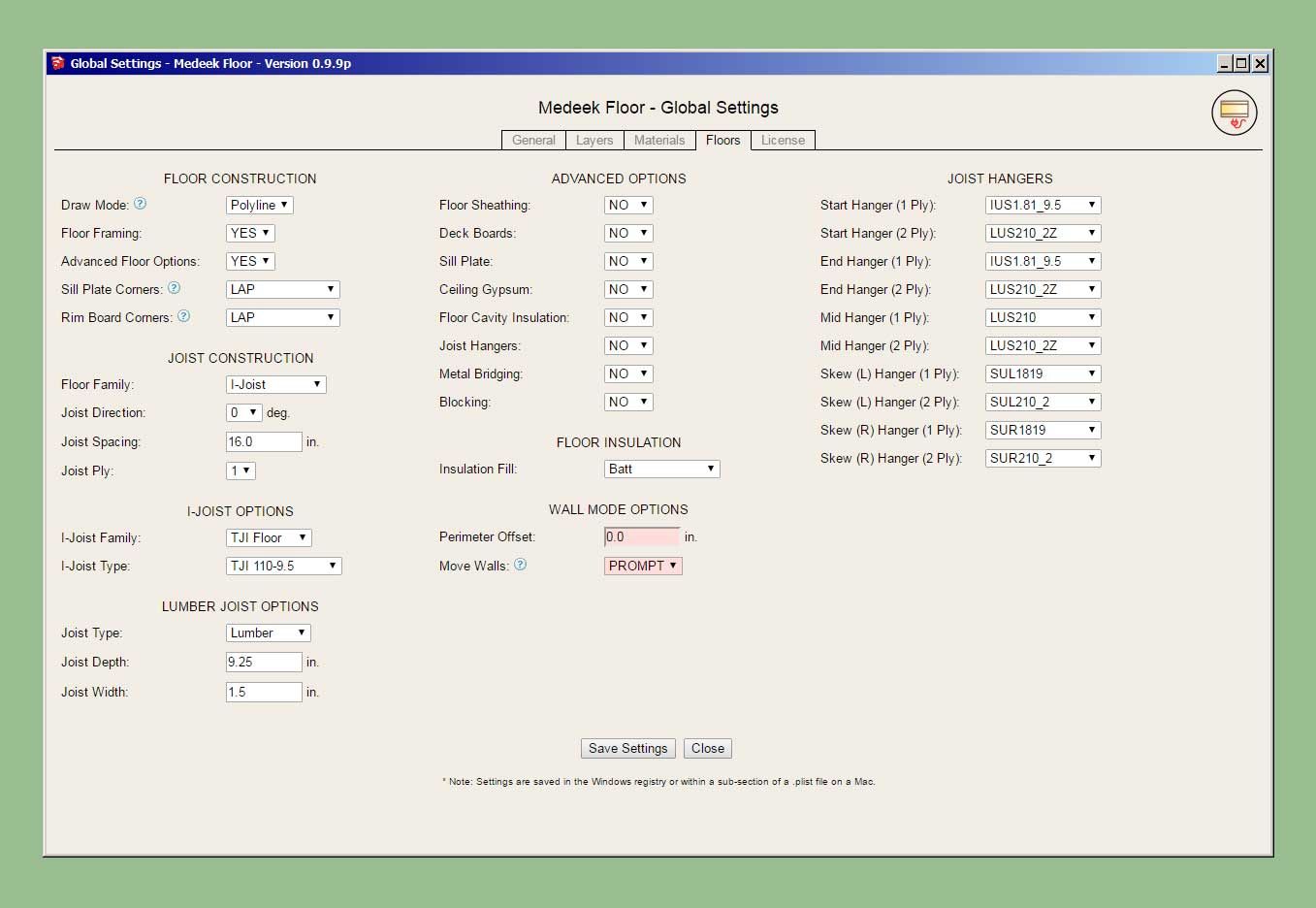Click the Perimeter Offset input field
Viewport: 1316px width, 908px height.
click(x=642, y=536)
